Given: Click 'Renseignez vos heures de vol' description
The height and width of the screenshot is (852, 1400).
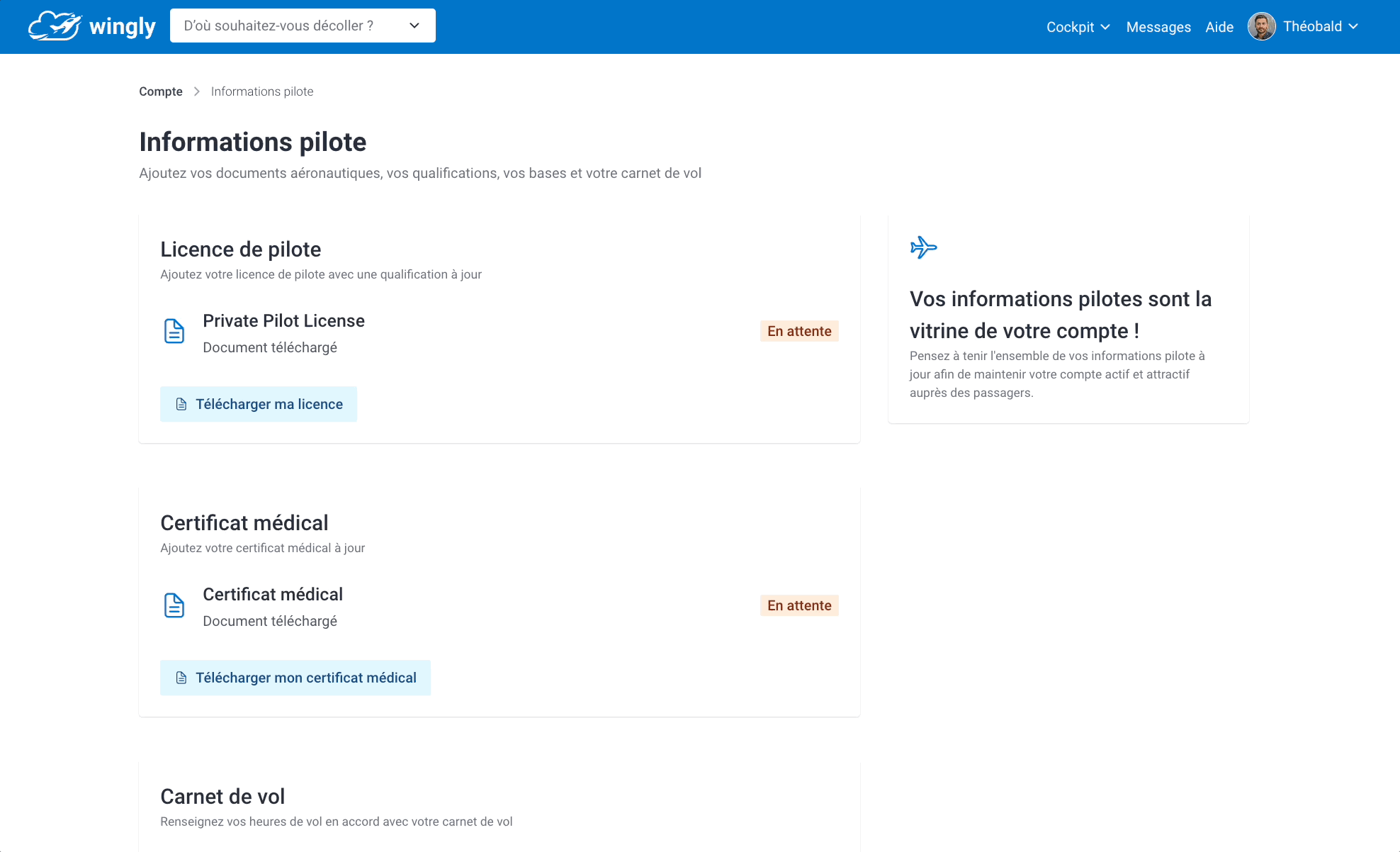Looking at the screenshot, I should click(x=337, y=822).
